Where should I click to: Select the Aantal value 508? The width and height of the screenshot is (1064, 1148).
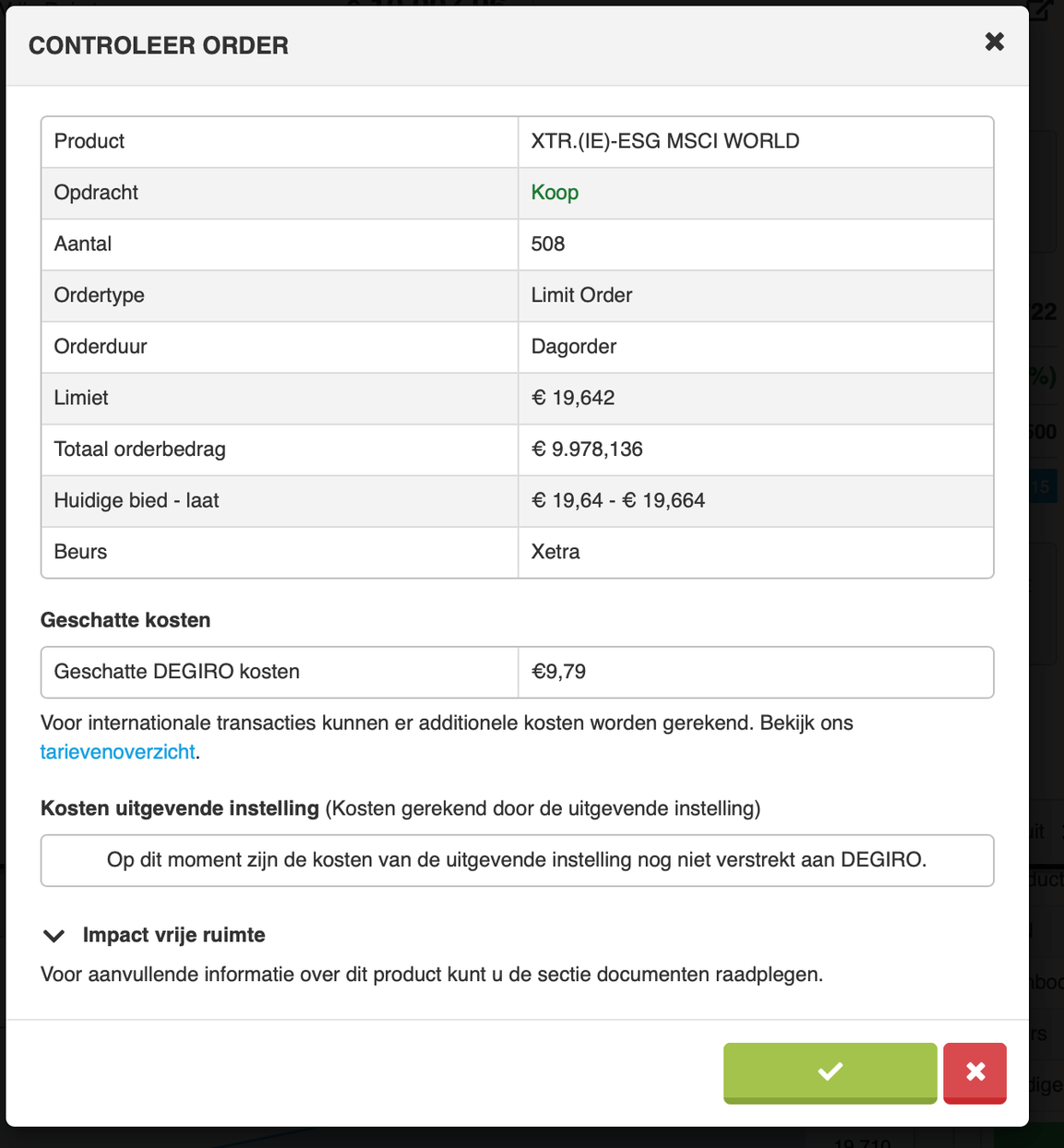coord(548,244)
